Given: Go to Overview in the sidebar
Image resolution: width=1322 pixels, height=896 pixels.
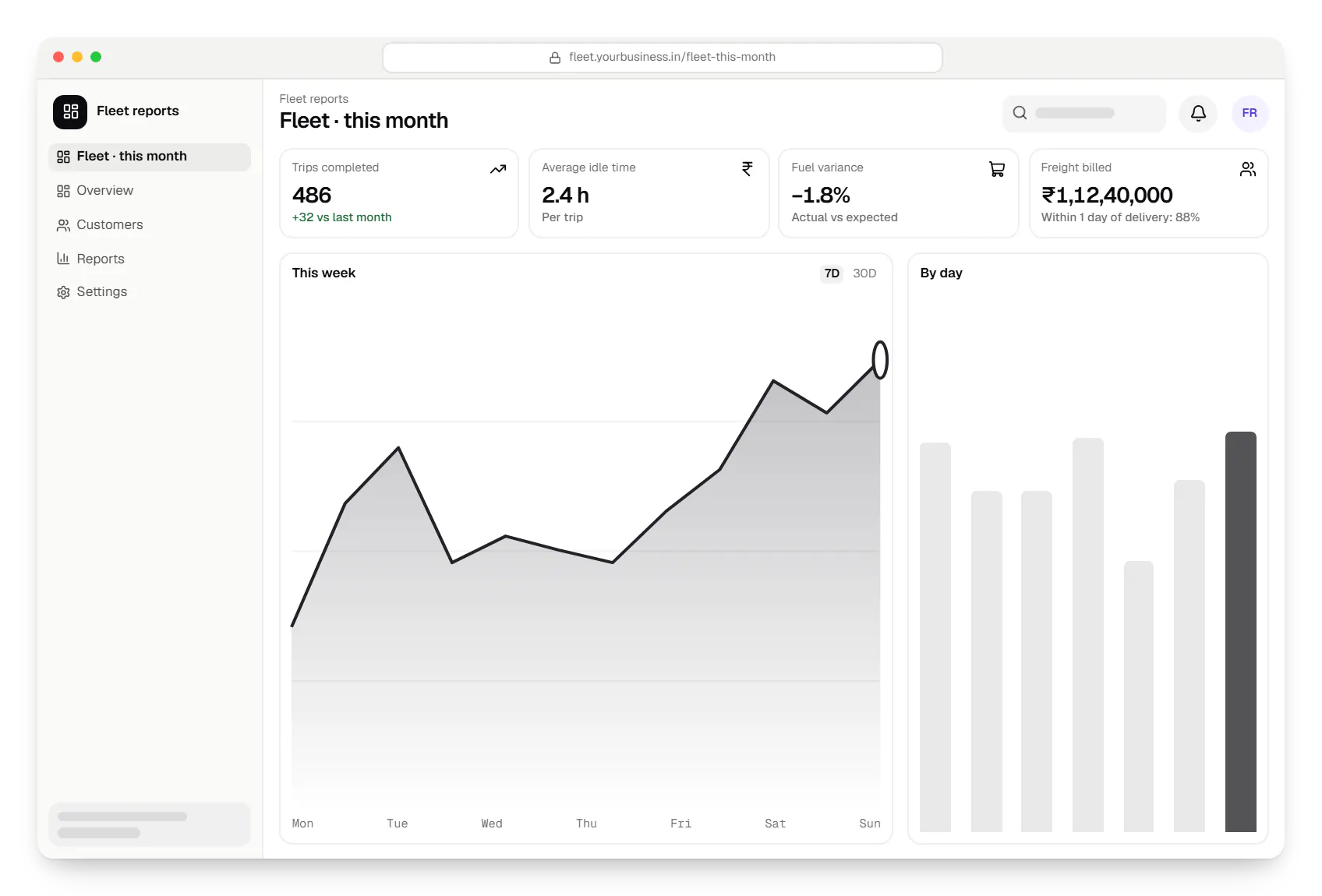Looking at the screenshot, I should click(104, 191).
